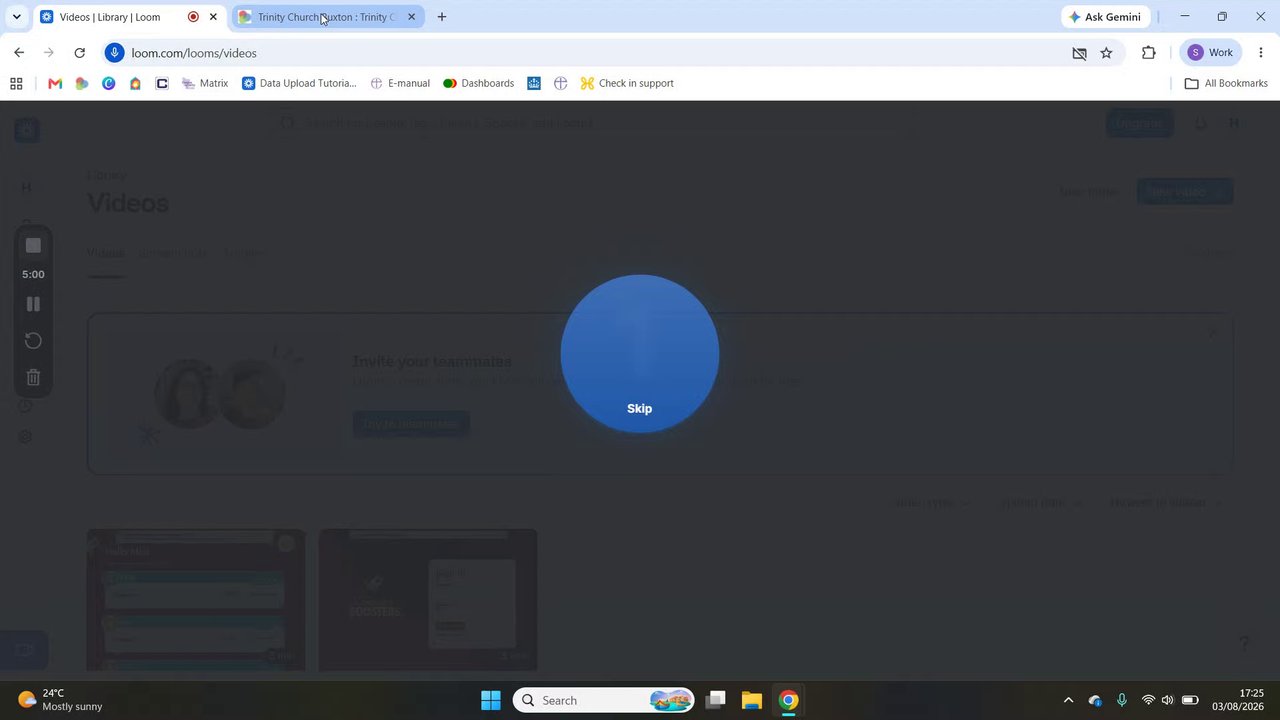Open the All Bookmarks folder
This screenshot has height=720, width=1280.
tap(1226, 83)
